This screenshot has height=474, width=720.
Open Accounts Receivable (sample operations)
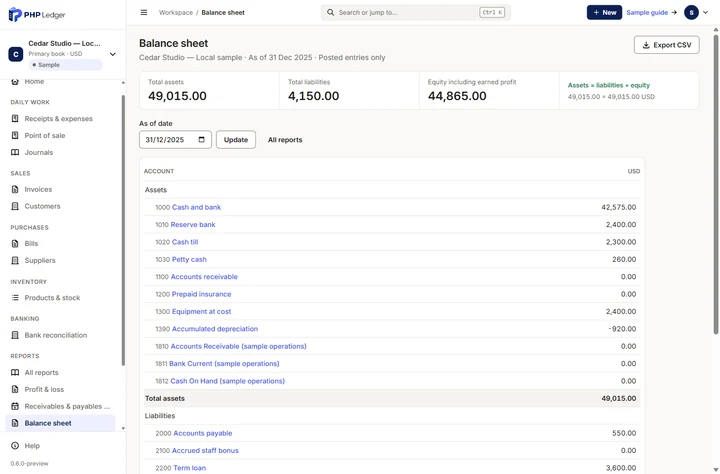[x=238, y=346]
